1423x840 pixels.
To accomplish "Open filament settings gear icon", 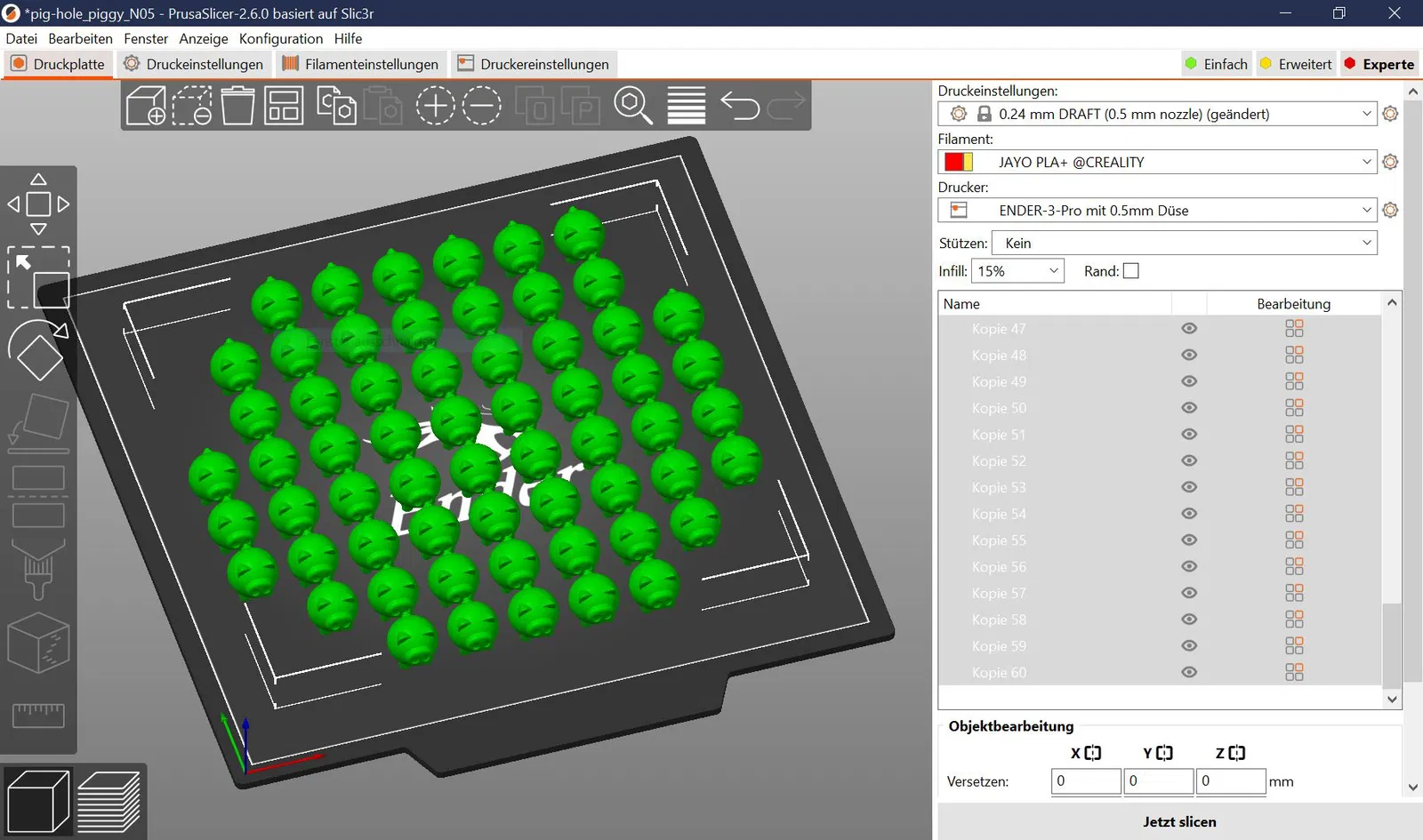I will click(x=1391, y=162).
